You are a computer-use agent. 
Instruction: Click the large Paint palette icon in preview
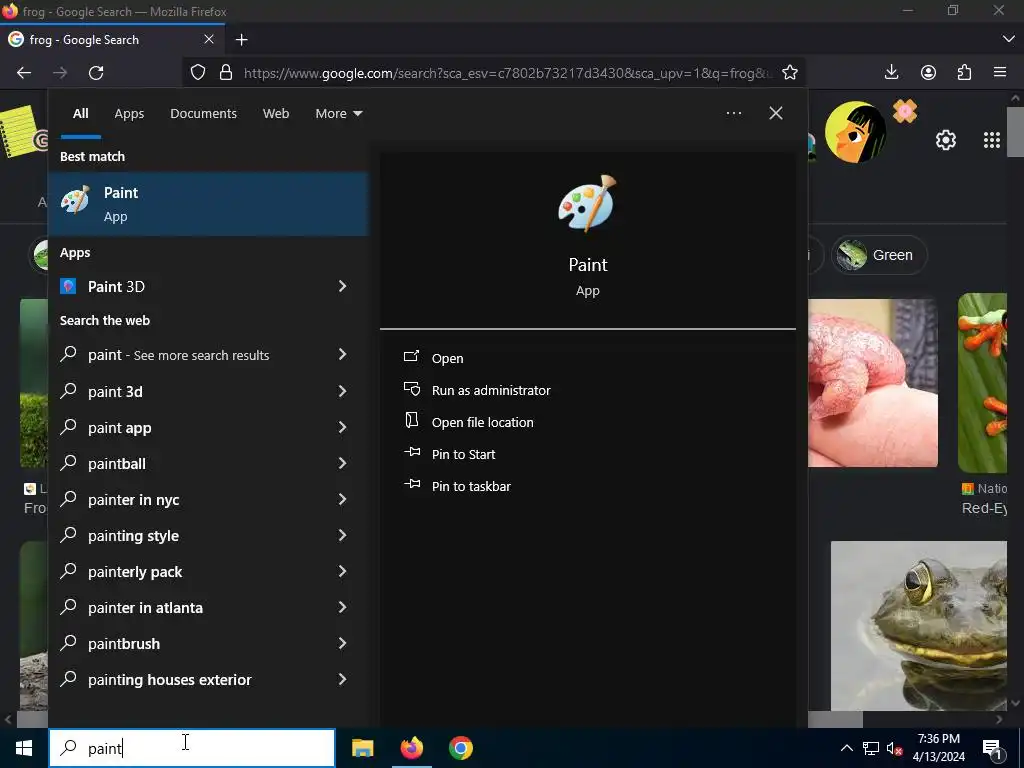coord(587,203)
